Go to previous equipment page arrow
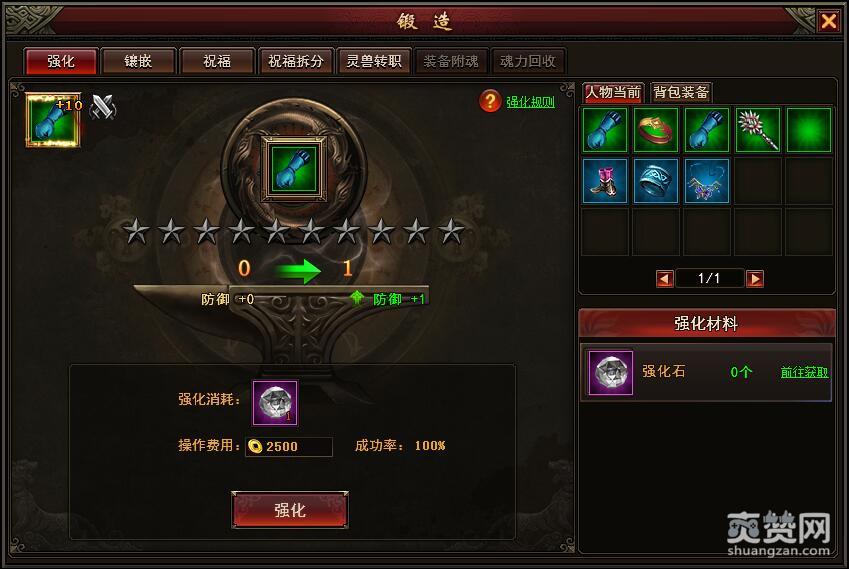849x569 pixels. click(x=664, y=279)
